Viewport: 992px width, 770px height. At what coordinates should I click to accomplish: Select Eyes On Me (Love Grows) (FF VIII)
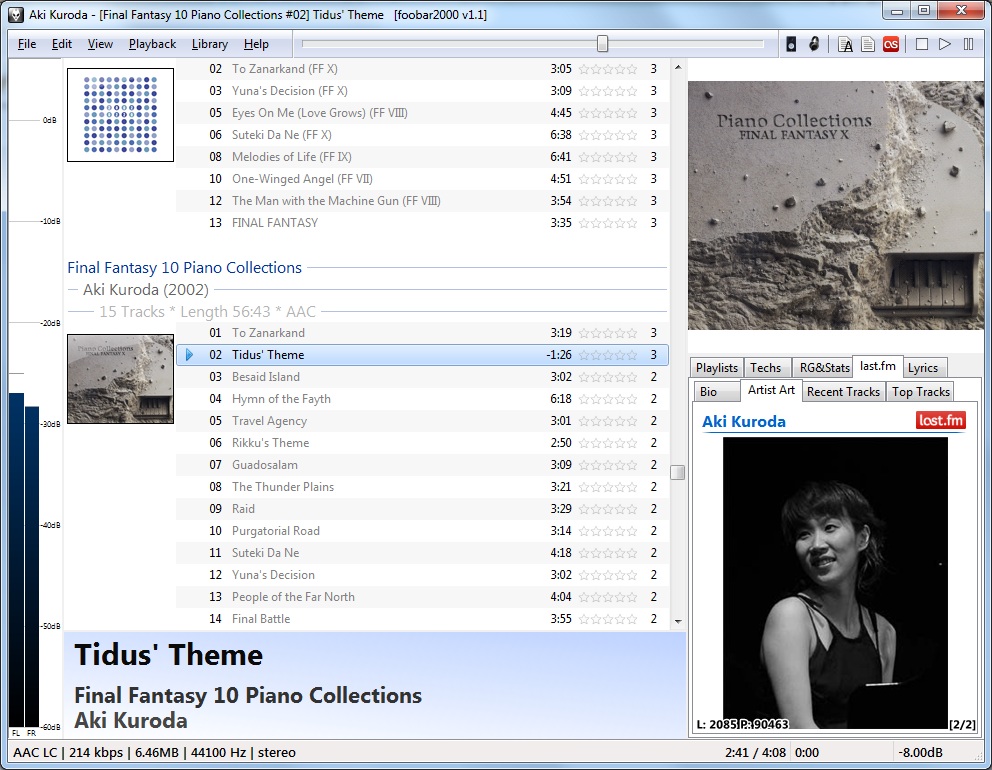(422, 113)
